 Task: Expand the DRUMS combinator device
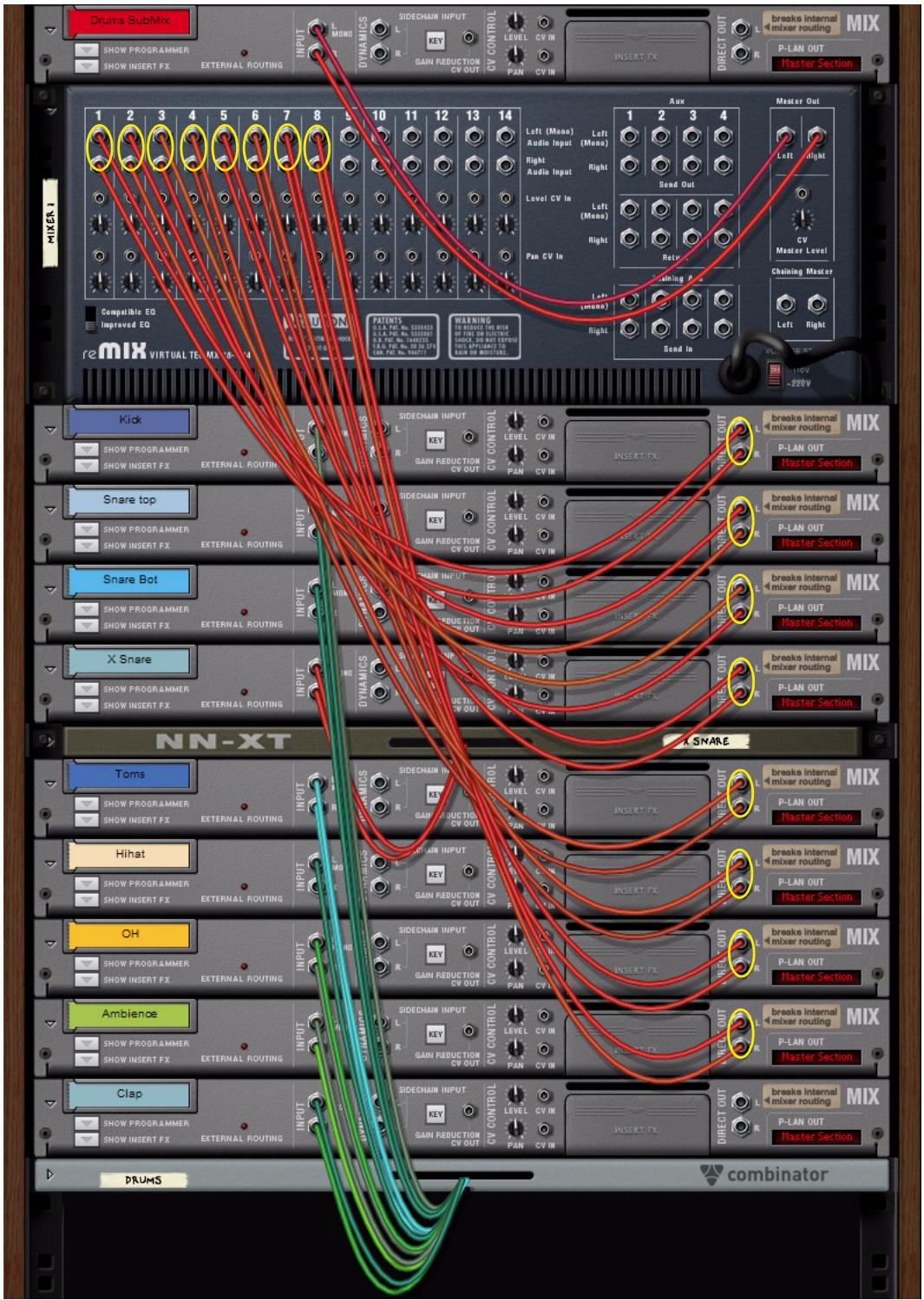click(x=50, y=1174)
